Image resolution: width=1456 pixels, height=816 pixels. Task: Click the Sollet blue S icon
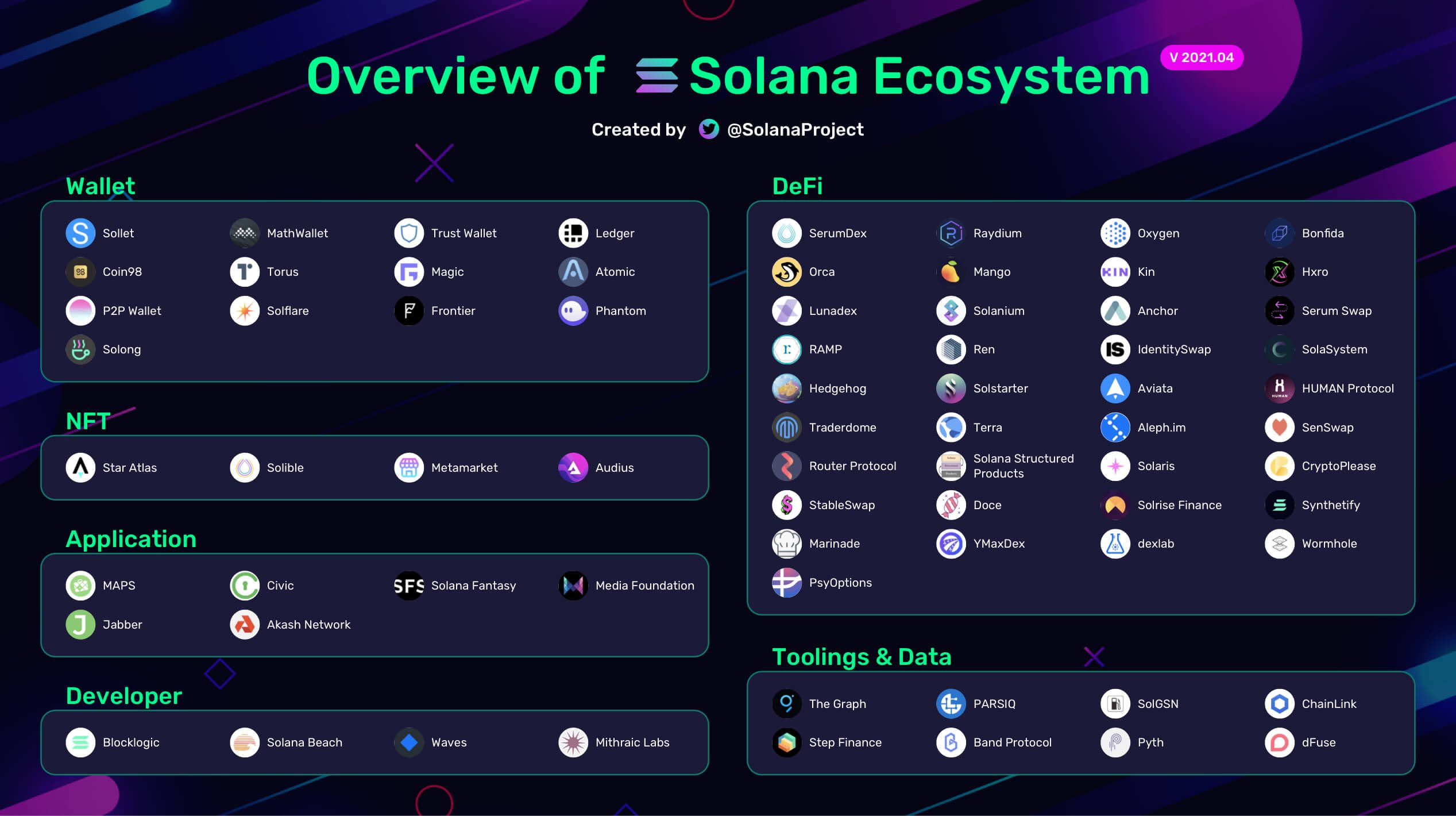click(80, 233)
